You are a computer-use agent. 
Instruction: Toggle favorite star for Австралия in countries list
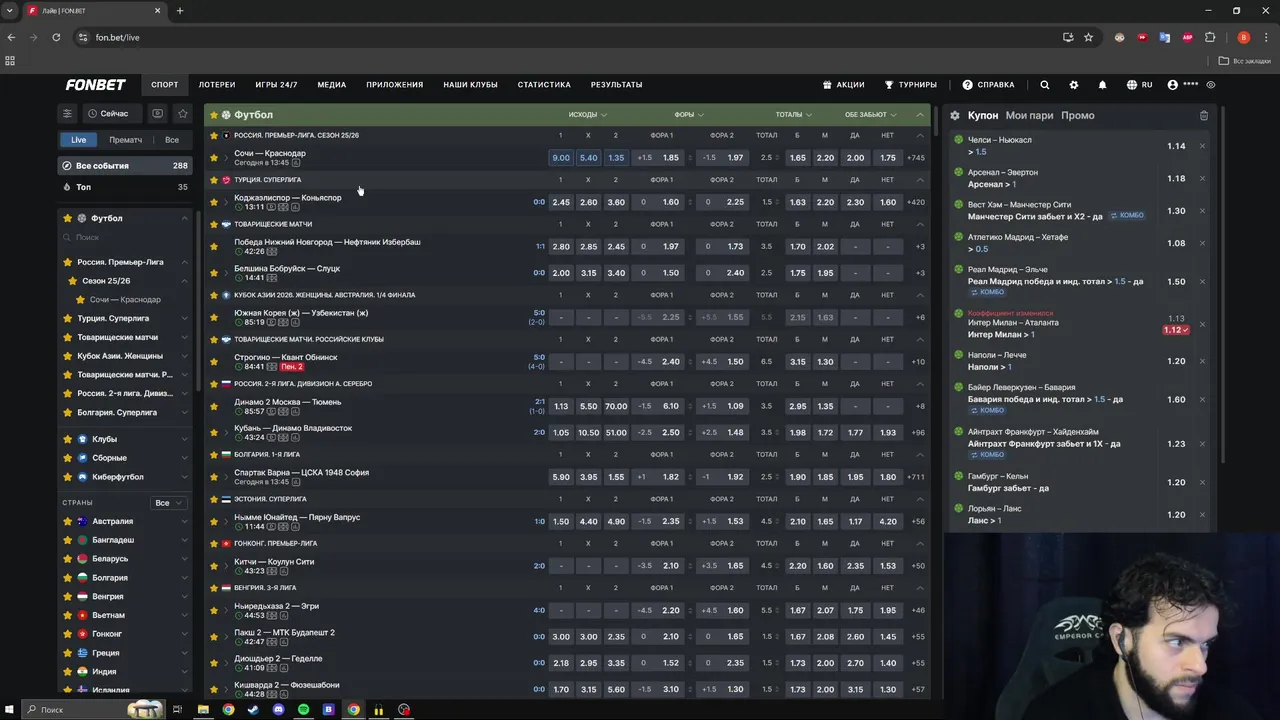[x=68, y=521]
